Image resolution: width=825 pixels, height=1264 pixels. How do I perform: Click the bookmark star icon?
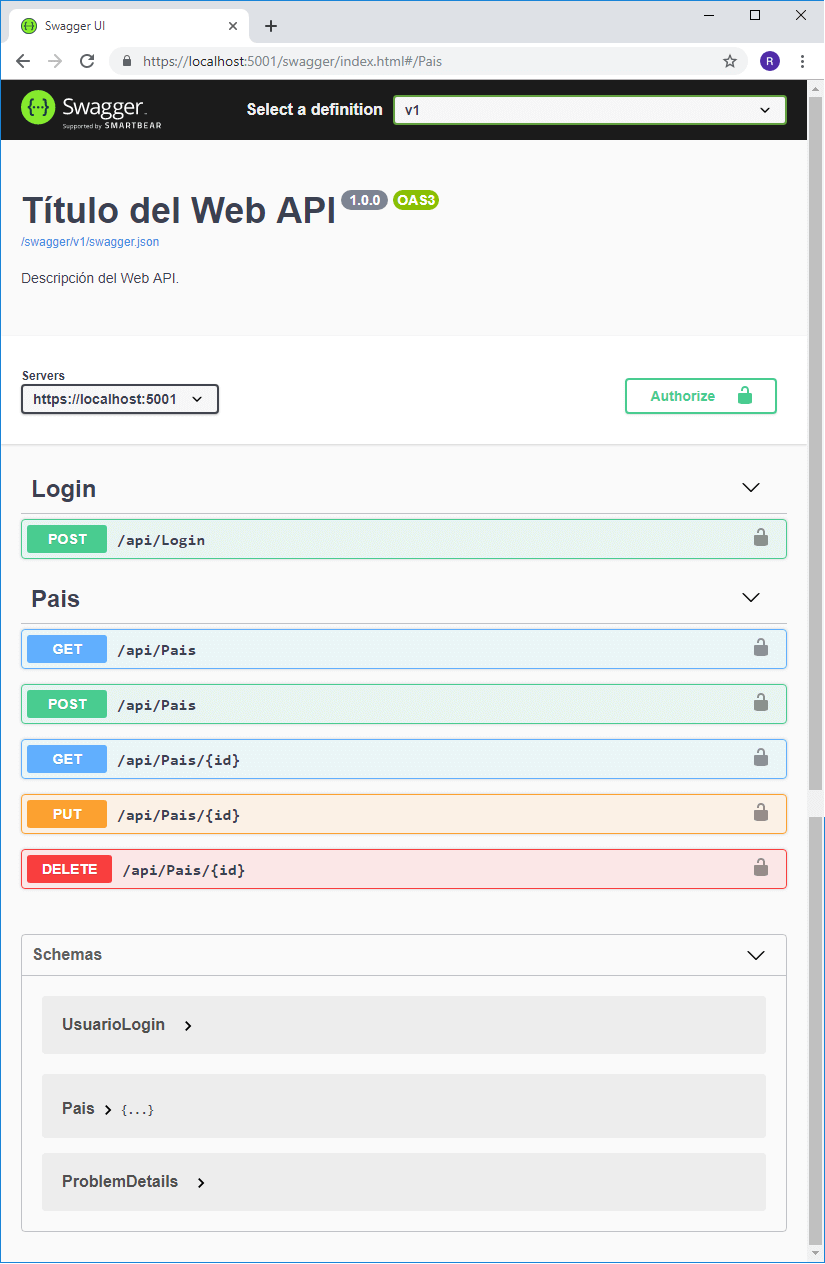(730, 61)
